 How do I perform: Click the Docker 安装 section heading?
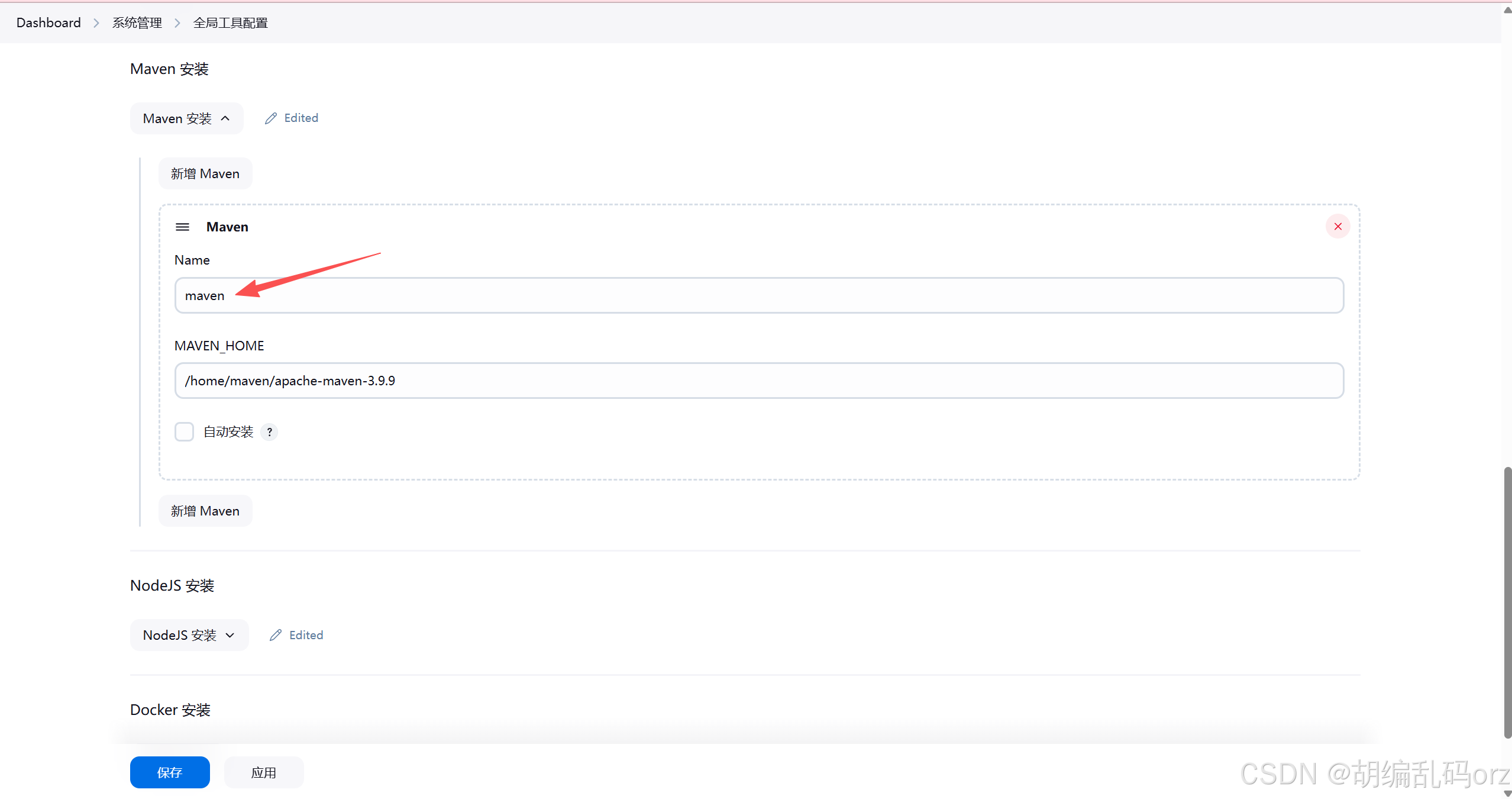click(x=170, y=710)
